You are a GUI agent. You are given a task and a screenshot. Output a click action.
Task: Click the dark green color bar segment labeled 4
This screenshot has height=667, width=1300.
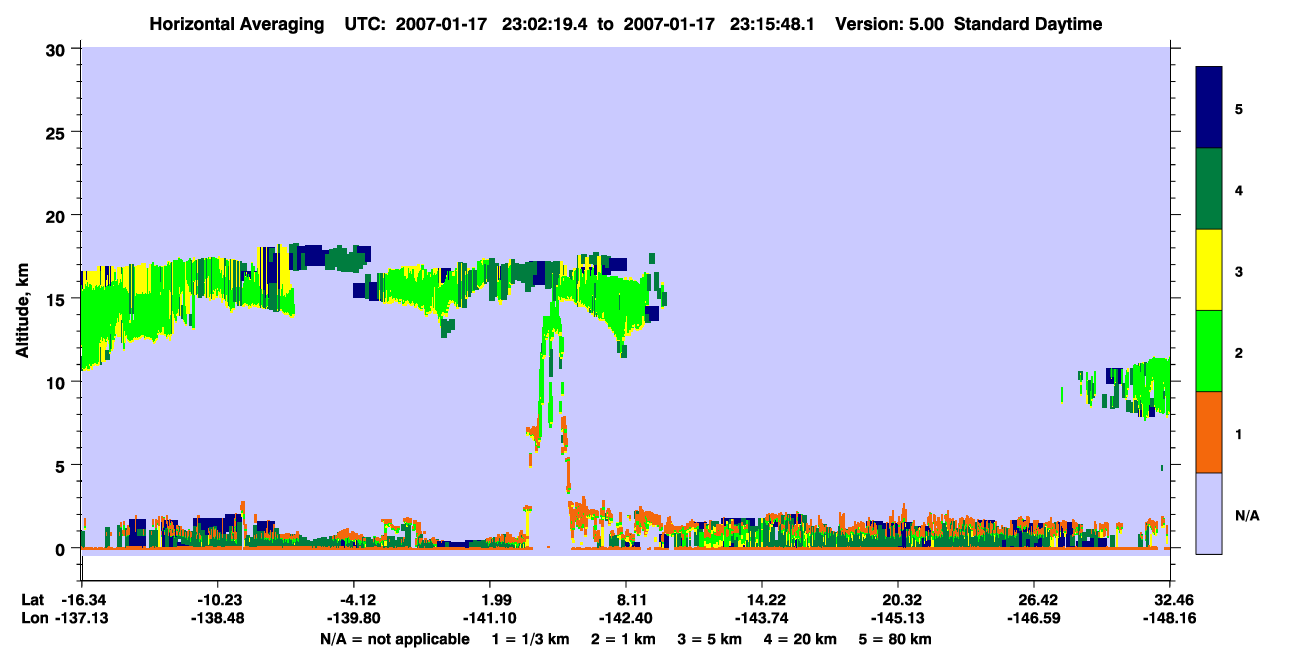(1209, 189)
